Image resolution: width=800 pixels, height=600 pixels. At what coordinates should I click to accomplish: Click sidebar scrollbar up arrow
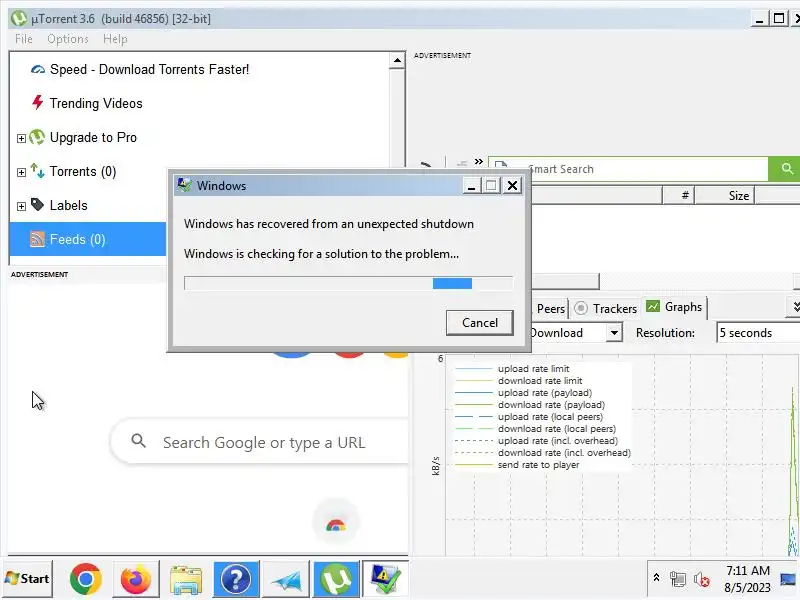coord(397,61)
